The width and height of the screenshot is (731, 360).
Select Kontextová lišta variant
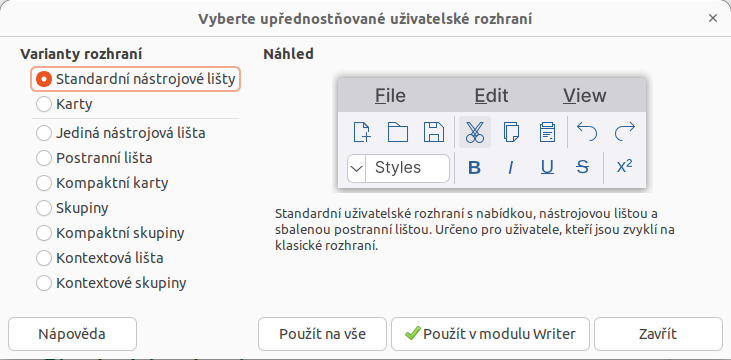tap(100, 257)
